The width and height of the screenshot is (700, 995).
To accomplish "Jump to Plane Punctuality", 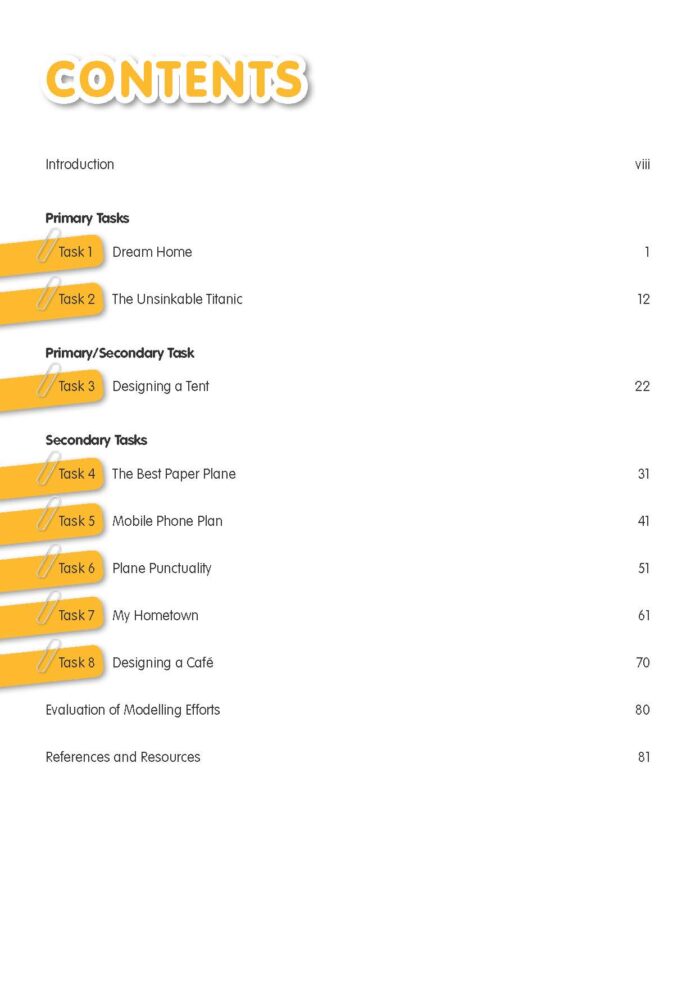I will pos(162,568).
